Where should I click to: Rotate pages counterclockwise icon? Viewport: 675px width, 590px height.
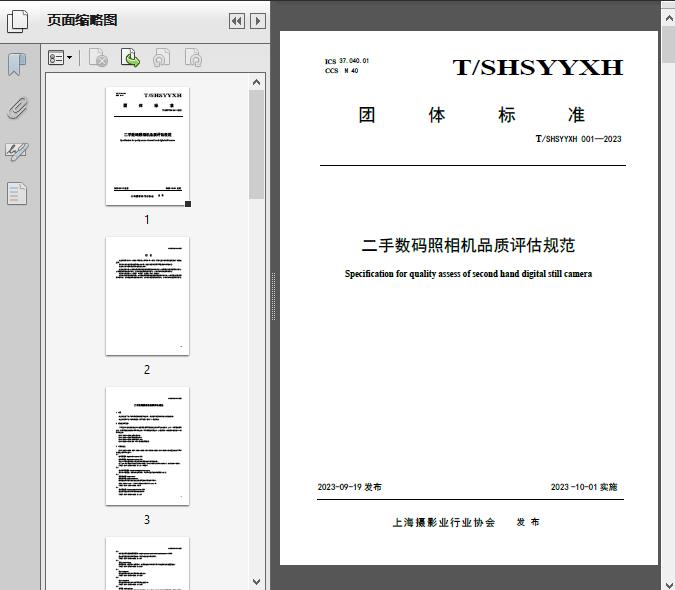coord(161,58)
